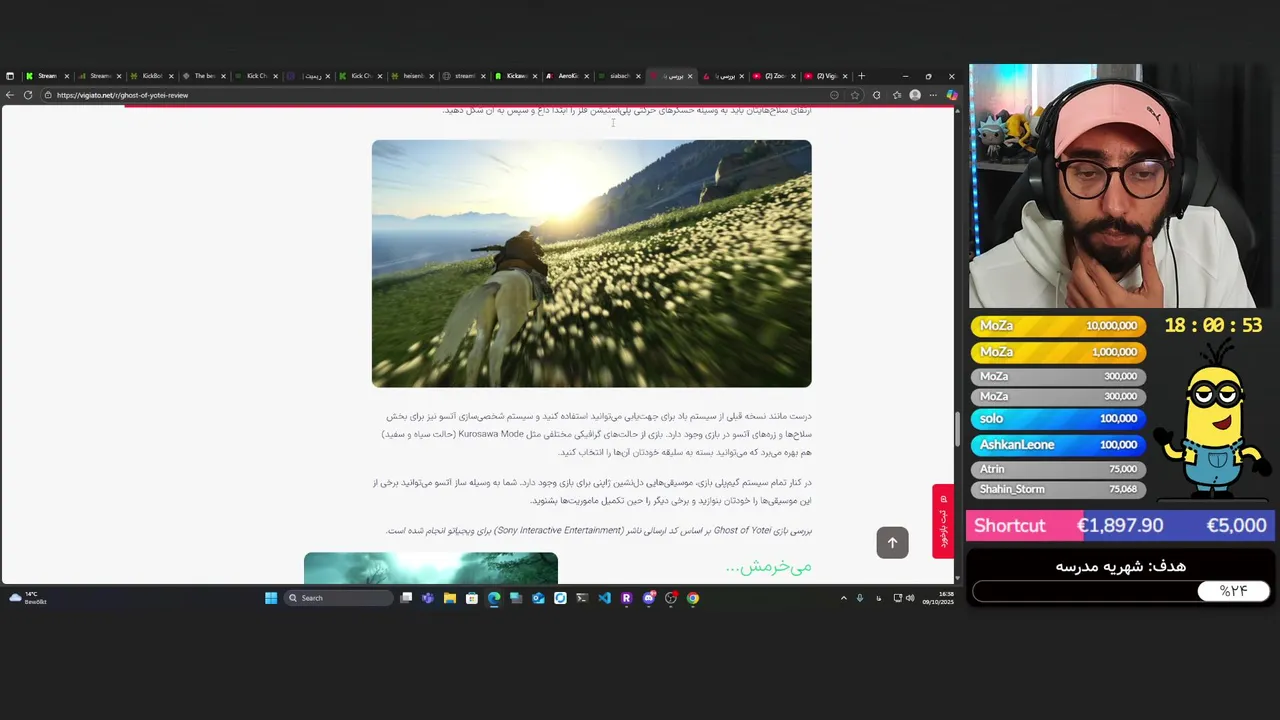Open the Windows Start menu
The image size is (1280, 720).
coord(270,598)
